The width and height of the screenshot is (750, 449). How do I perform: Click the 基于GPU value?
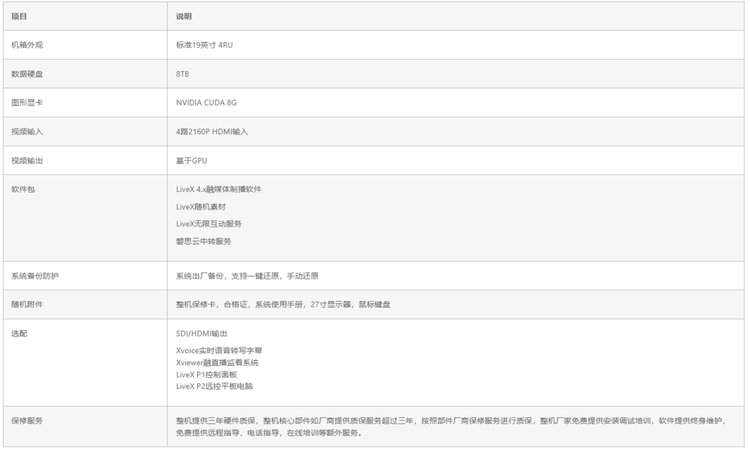(191, 160)
